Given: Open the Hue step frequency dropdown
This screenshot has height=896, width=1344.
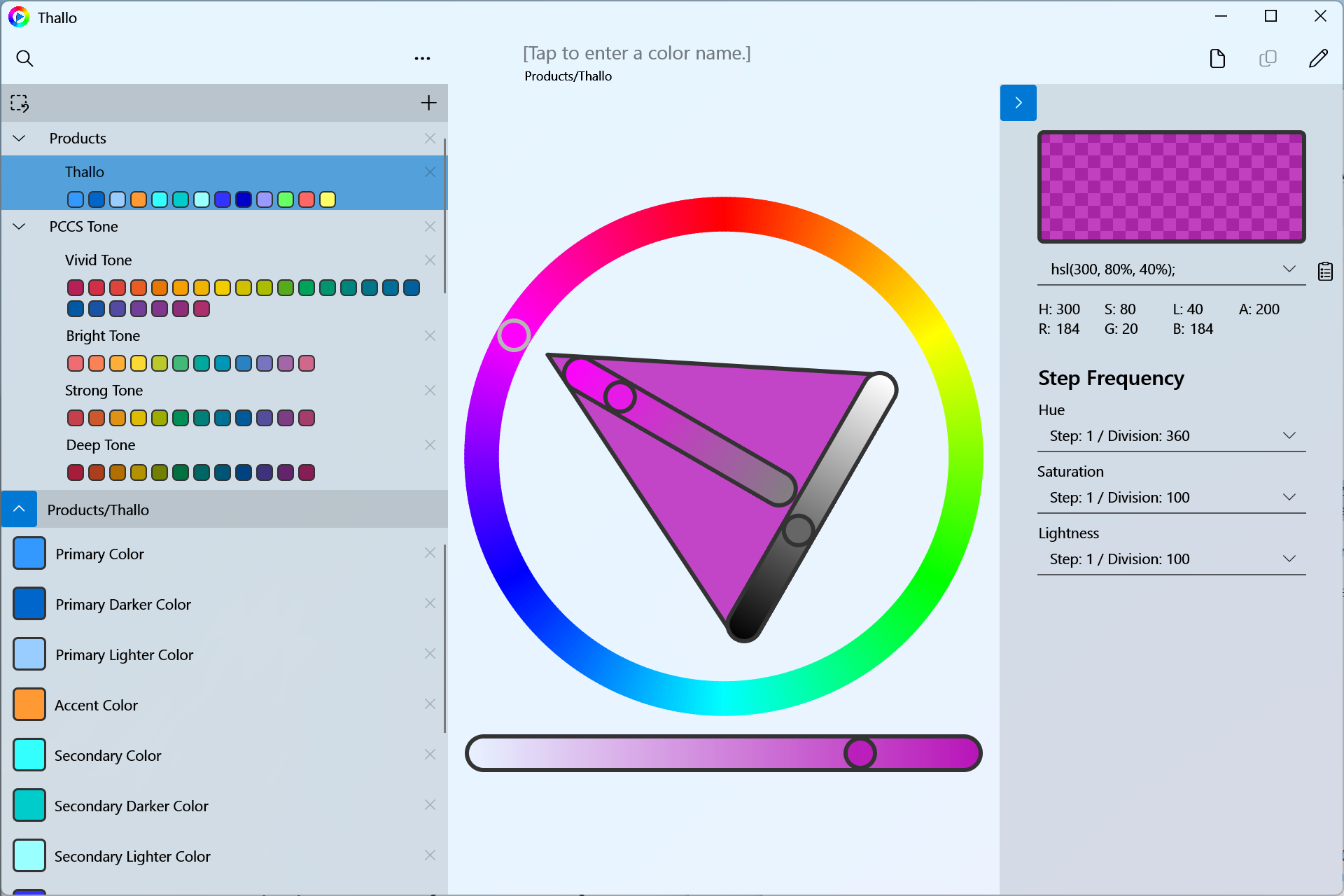Looking at the screenshot, I should (x=1171, y=436).
